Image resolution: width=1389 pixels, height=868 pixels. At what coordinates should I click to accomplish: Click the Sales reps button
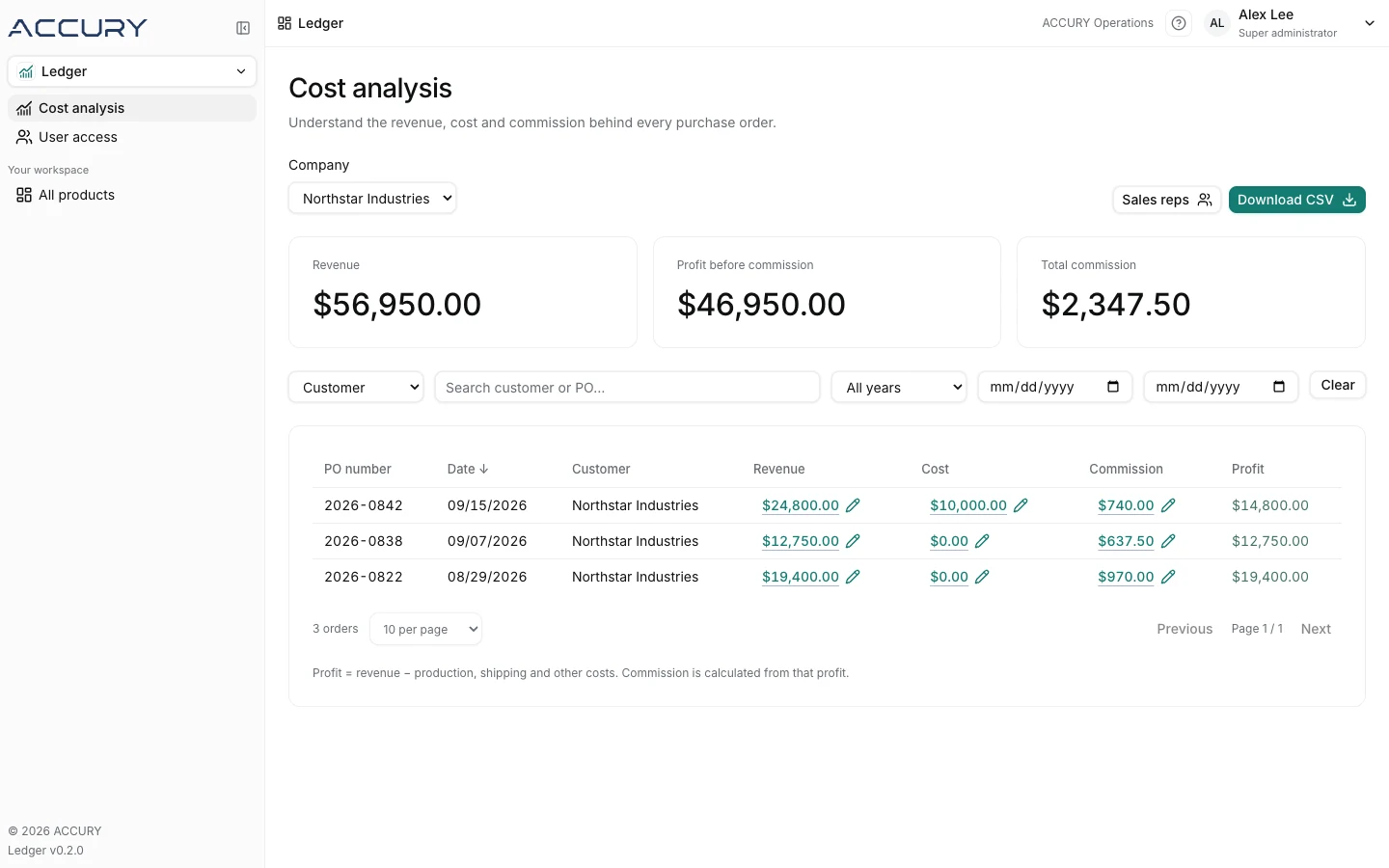pyautogui.click(x=1167, y=200)
